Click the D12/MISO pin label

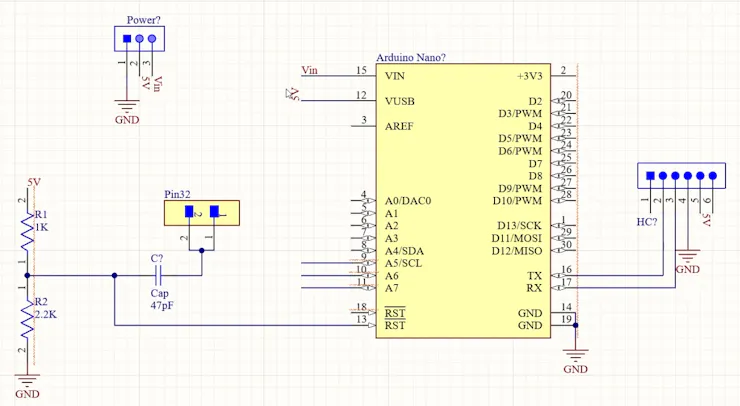517,251
